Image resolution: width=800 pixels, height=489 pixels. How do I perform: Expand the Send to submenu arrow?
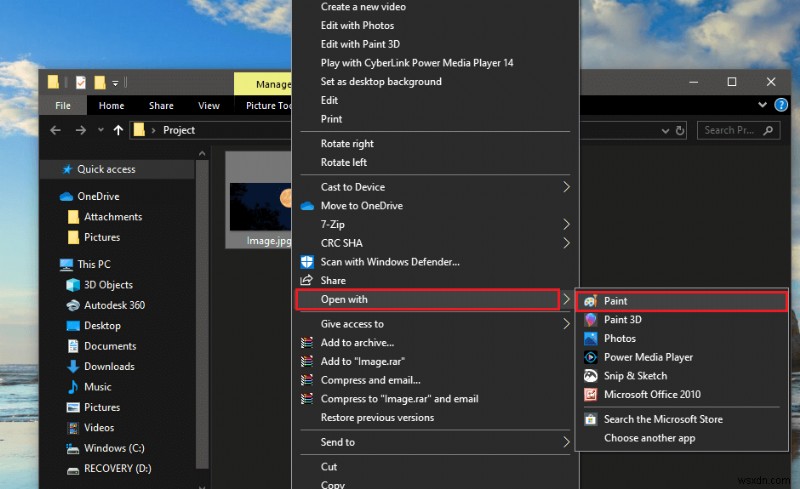[x=566, y=442]
